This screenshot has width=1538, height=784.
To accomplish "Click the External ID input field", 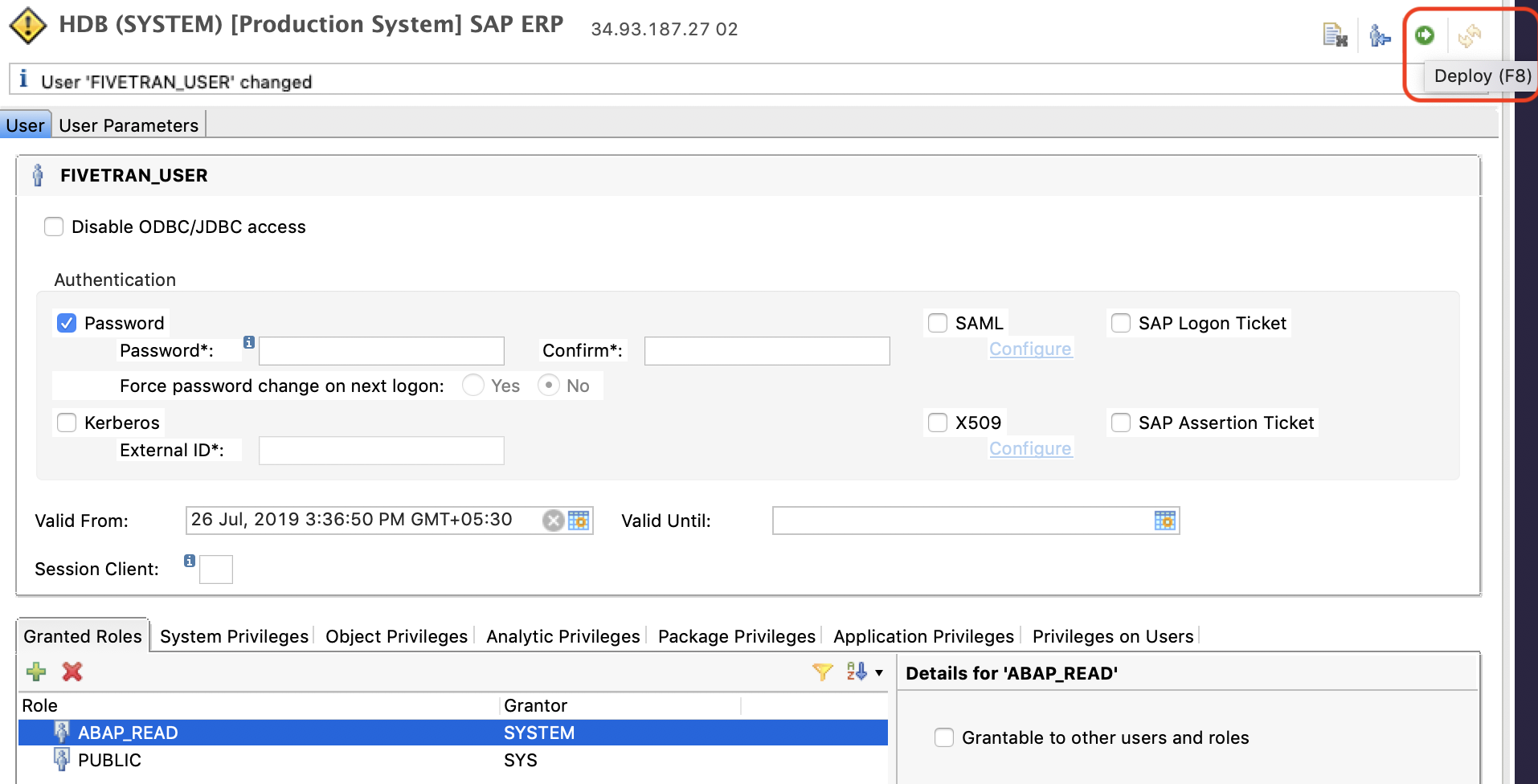I will pos(382,451).
